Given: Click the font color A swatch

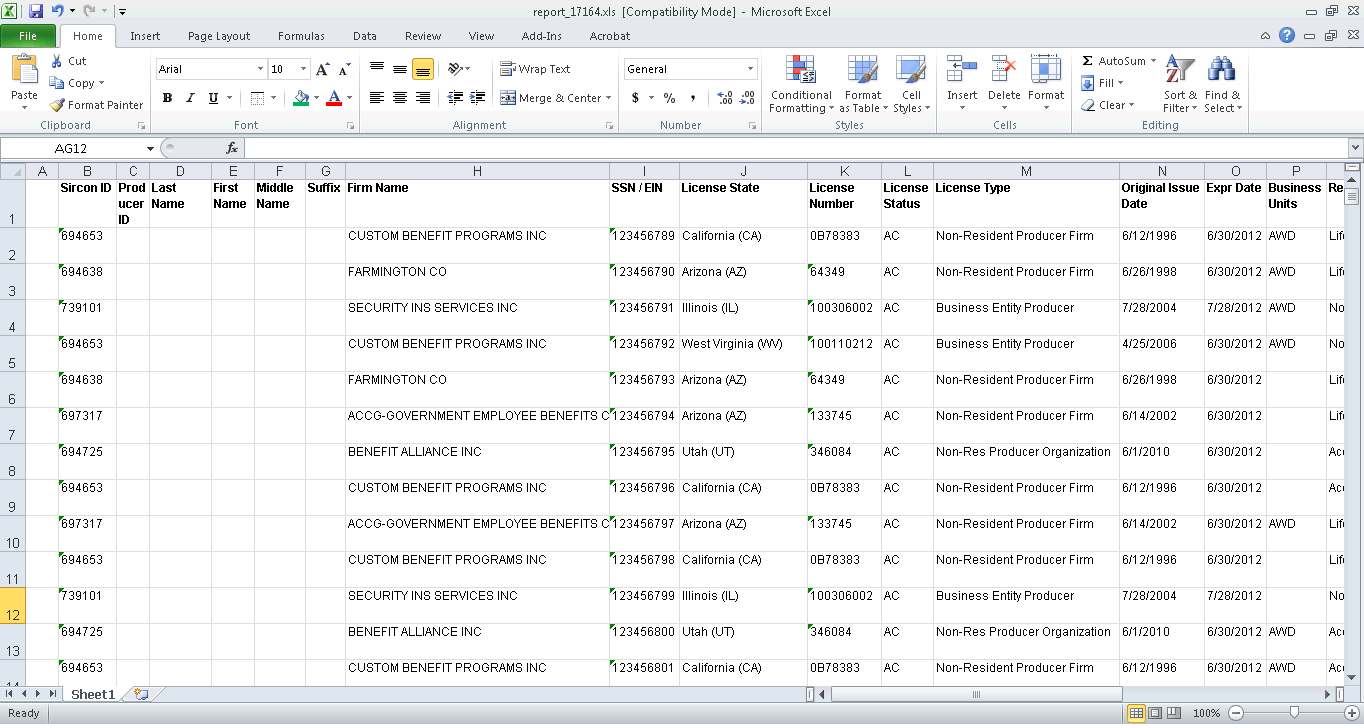Looking at the screenshot, I should (x=334, y=98).
